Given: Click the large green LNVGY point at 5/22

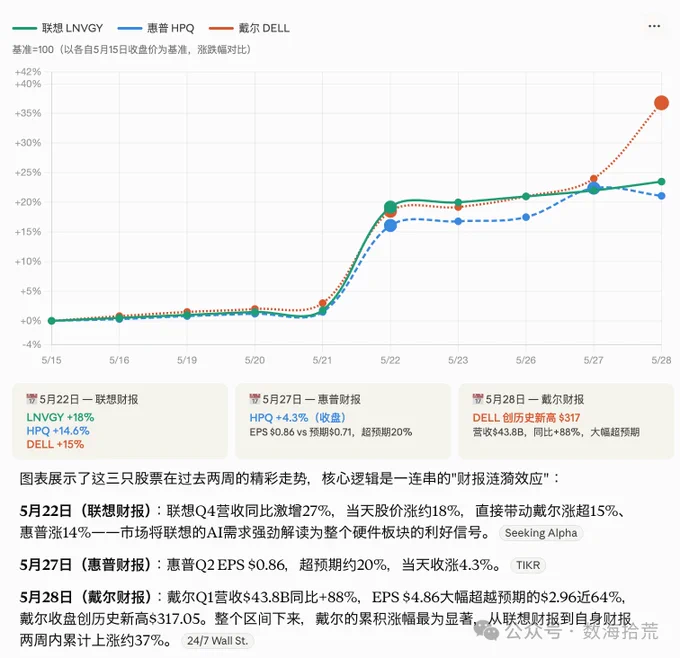Looking at the screenshot, I should [x=390, y=206].
